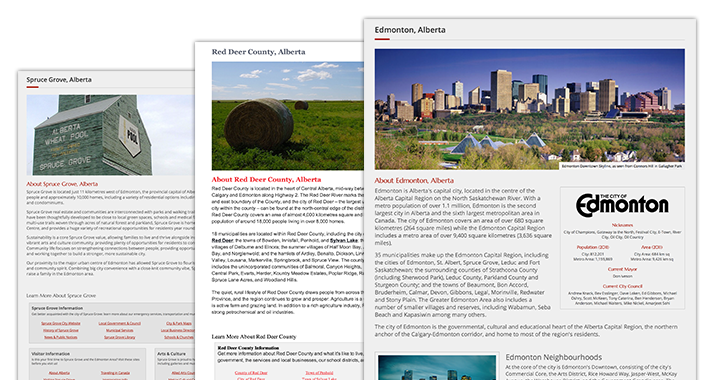Viewport: 712px width, 380px height.
Task: Visit the Spruce Grove Library link
Action: click(119, 337)
